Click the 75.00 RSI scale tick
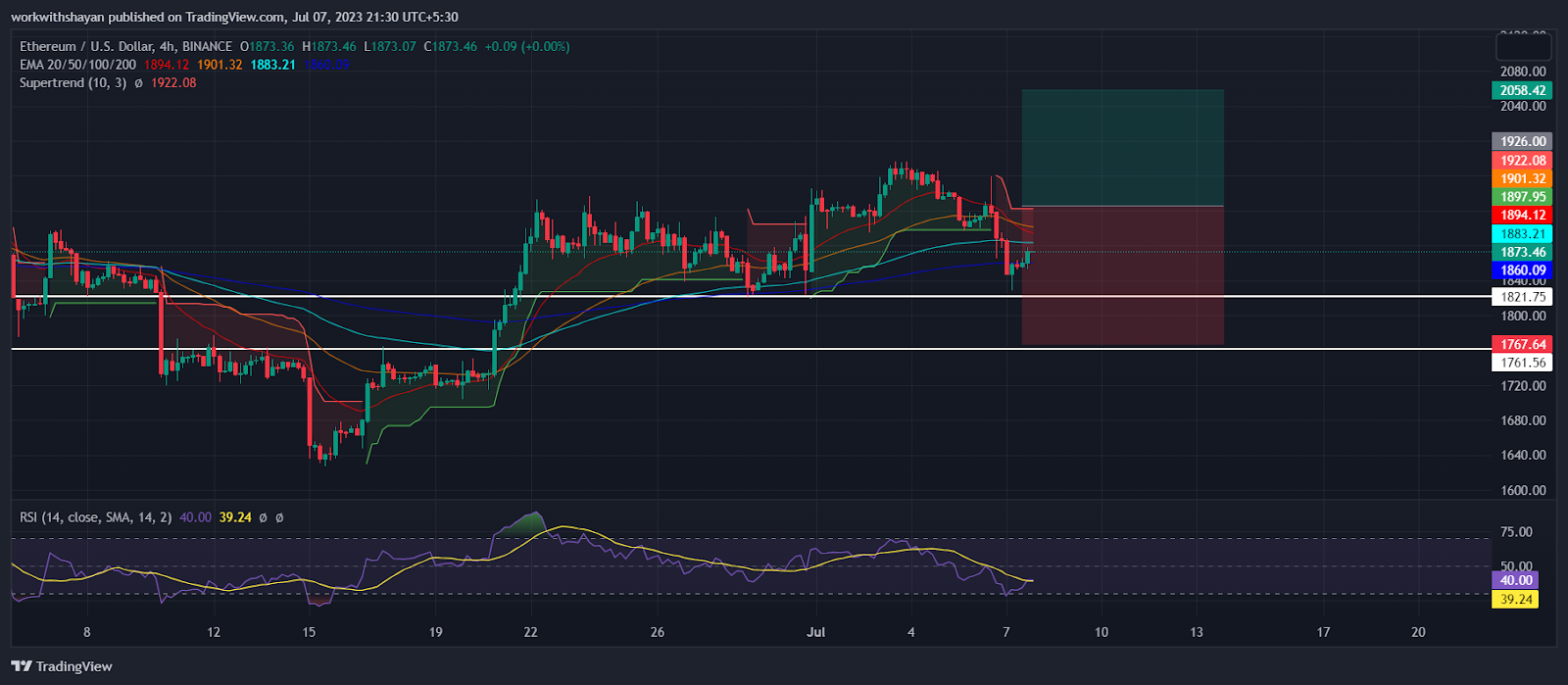This screenshot has width=1568, height=685. tap(1516, 532)
